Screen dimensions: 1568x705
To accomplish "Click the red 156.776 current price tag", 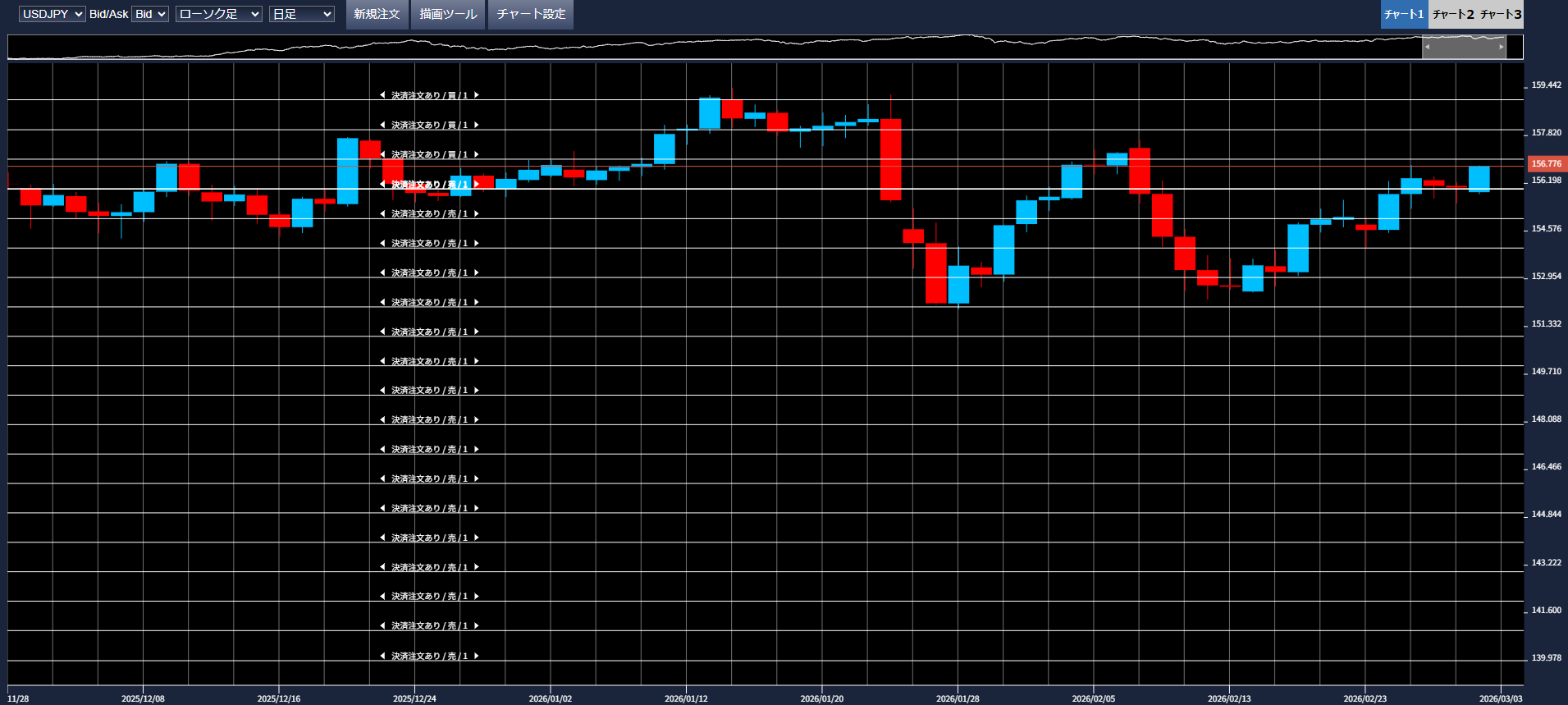I will point(1546,164).
